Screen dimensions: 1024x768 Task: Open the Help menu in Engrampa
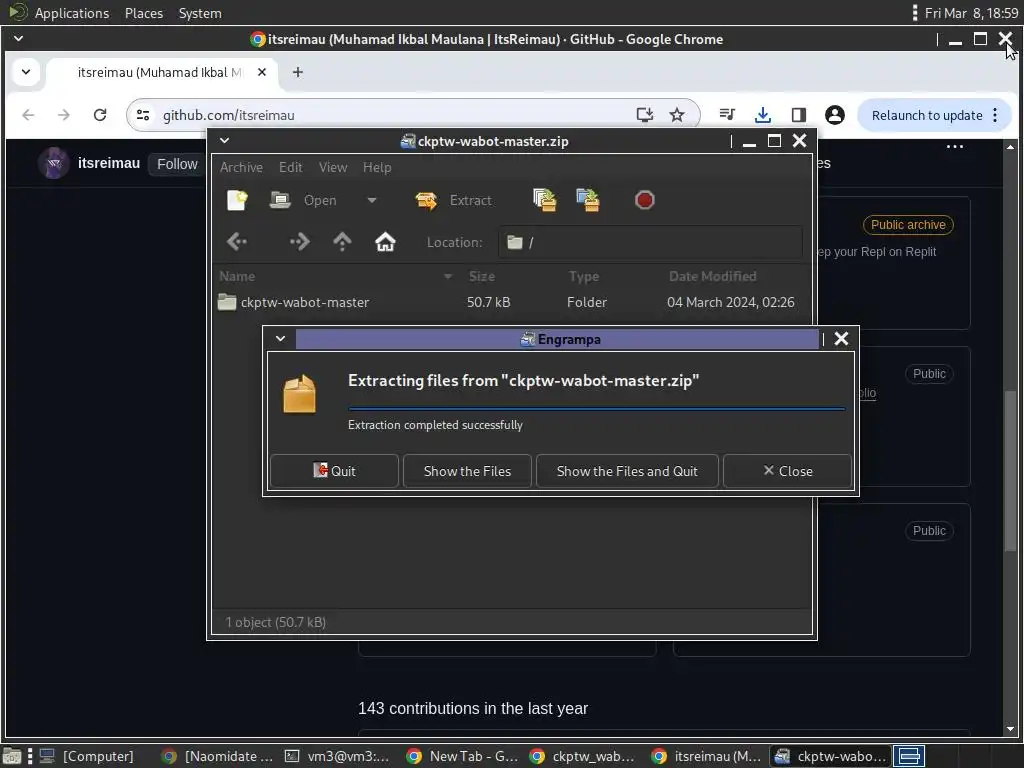(x=377, y=167)
